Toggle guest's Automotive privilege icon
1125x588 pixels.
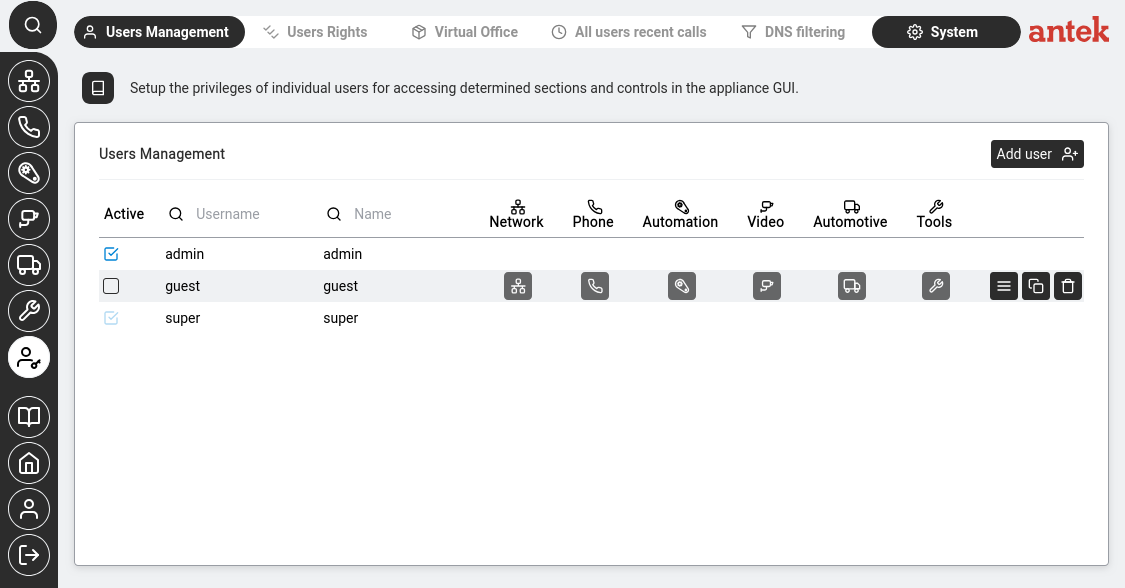coord(852,286)
